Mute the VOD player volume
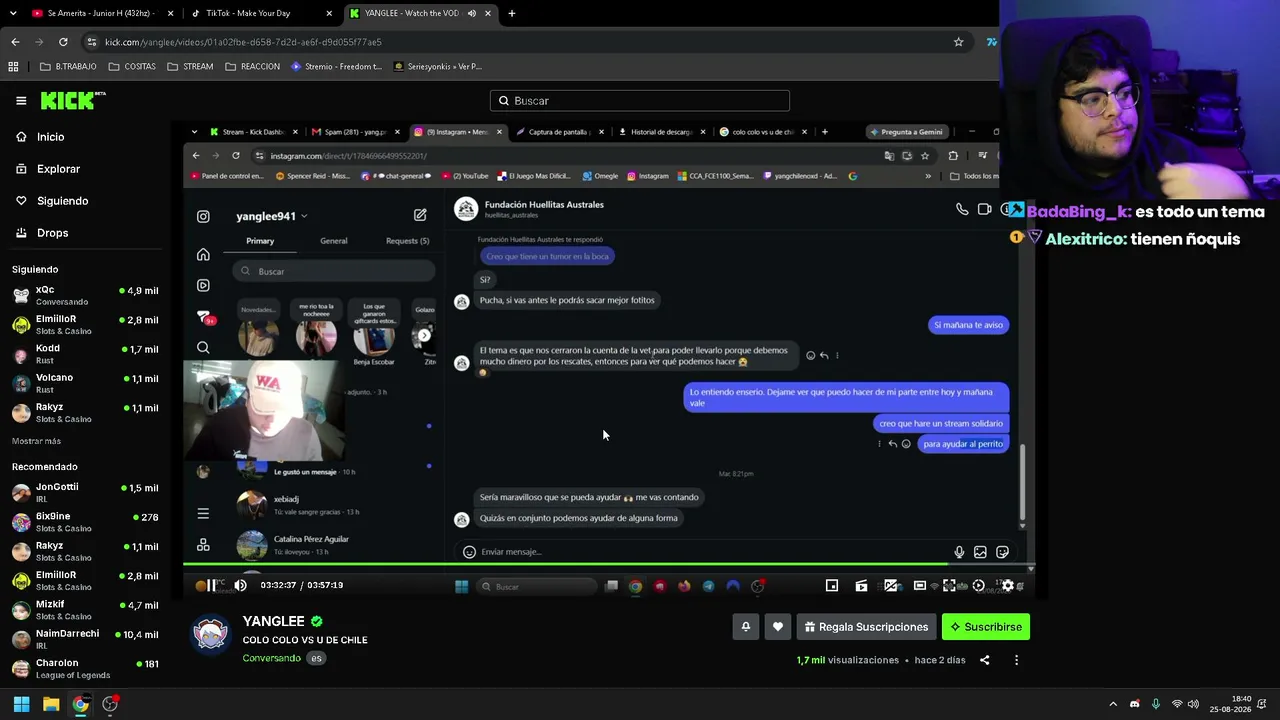Image resolution: width=1280 pixels, height=720 pixels. point(240,585)
